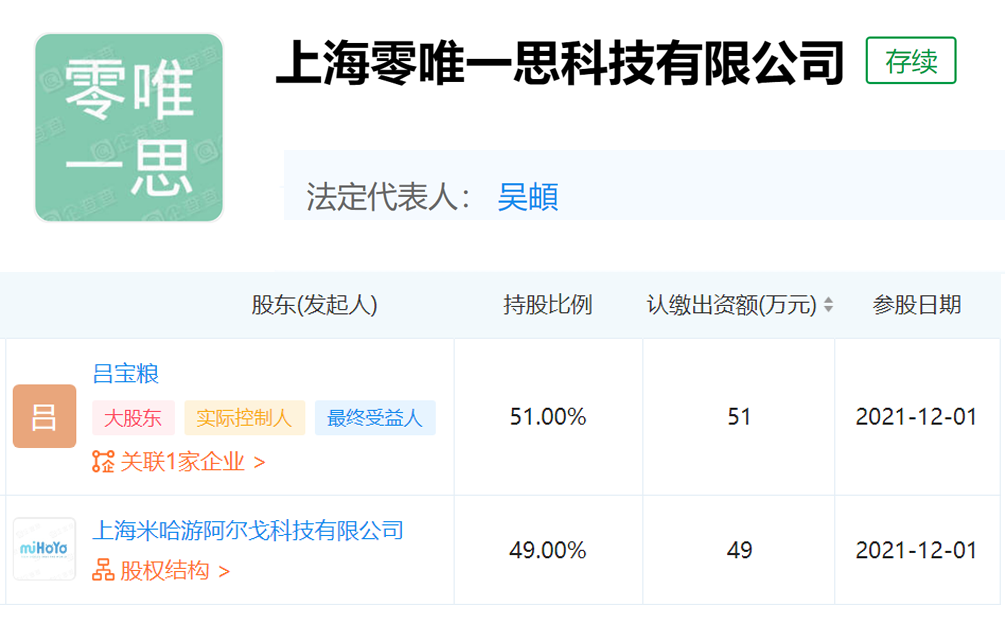Screen dimensions: 1005x632
Task: Click the 参股日期 column header
Action: pyautogui.click(x=917, y=304)
